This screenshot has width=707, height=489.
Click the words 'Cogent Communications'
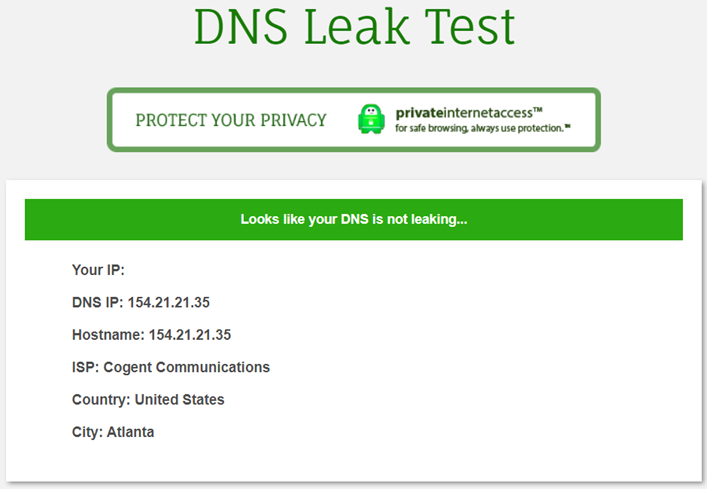click(x=187, y=367)
